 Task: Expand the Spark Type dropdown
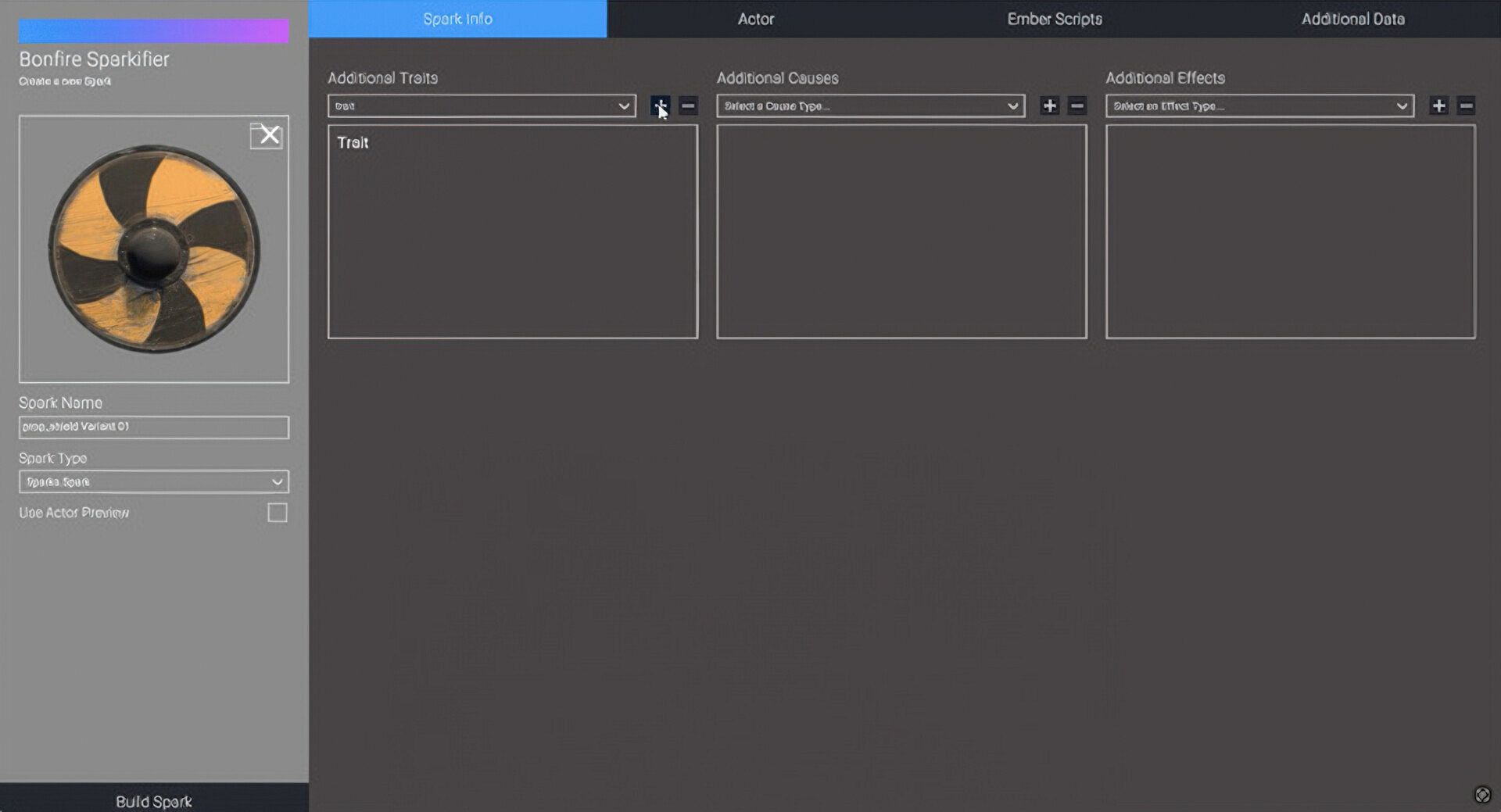tap(154, 481)
